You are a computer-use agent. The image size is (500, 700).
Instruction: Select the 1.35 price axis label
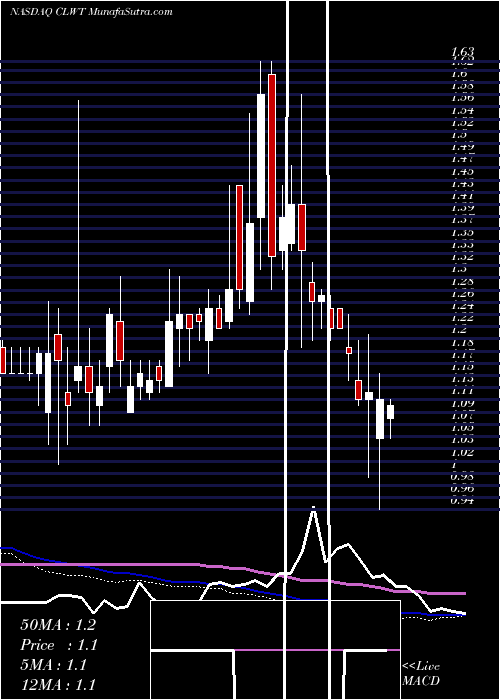point(462,232)
